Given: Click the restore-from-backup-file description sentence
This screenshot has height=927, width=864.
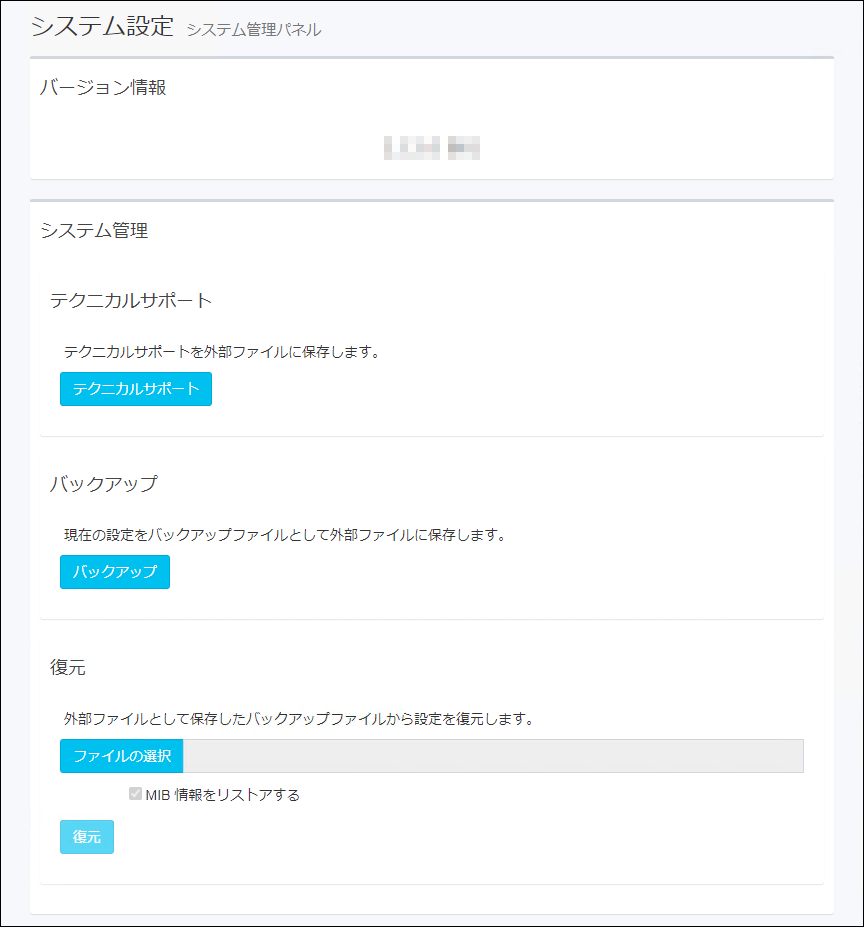Looking at the screenshot, I should [x=298, y=718].
